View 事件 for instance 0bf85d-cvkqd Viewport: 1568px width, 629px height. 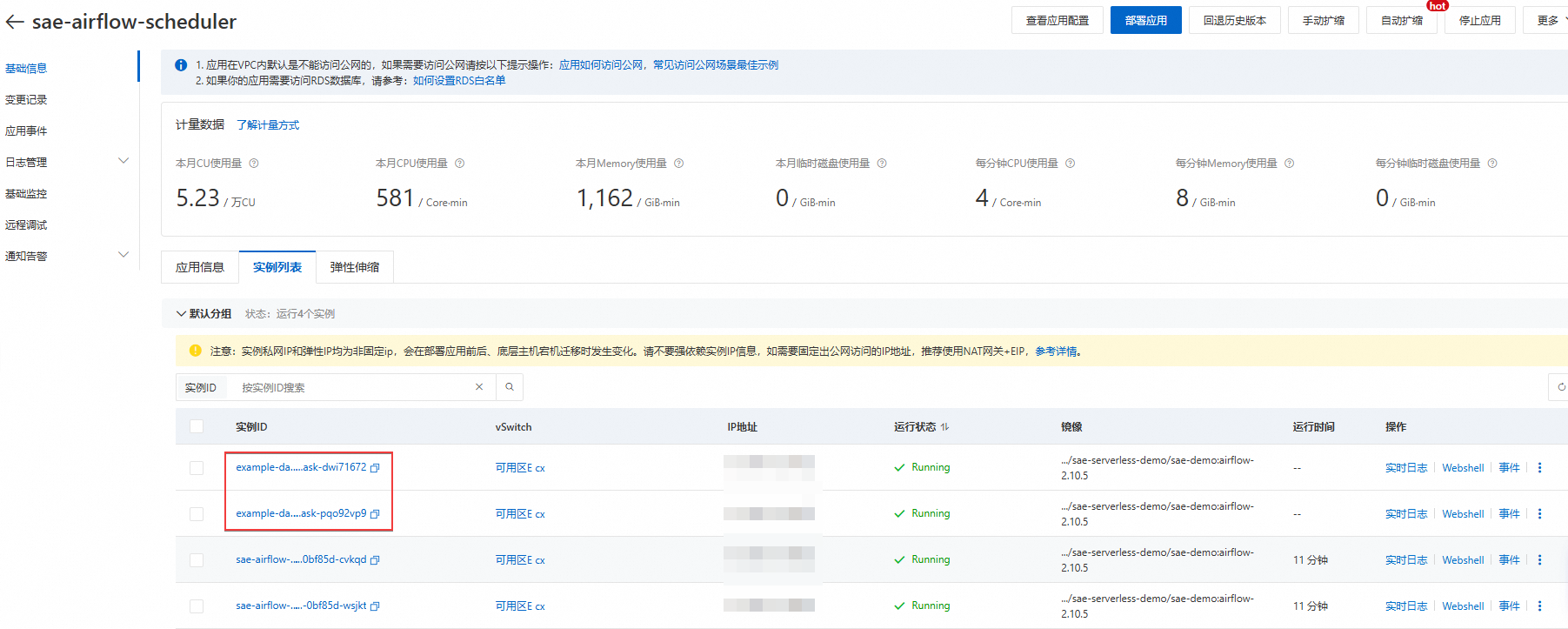point(1509,560)
